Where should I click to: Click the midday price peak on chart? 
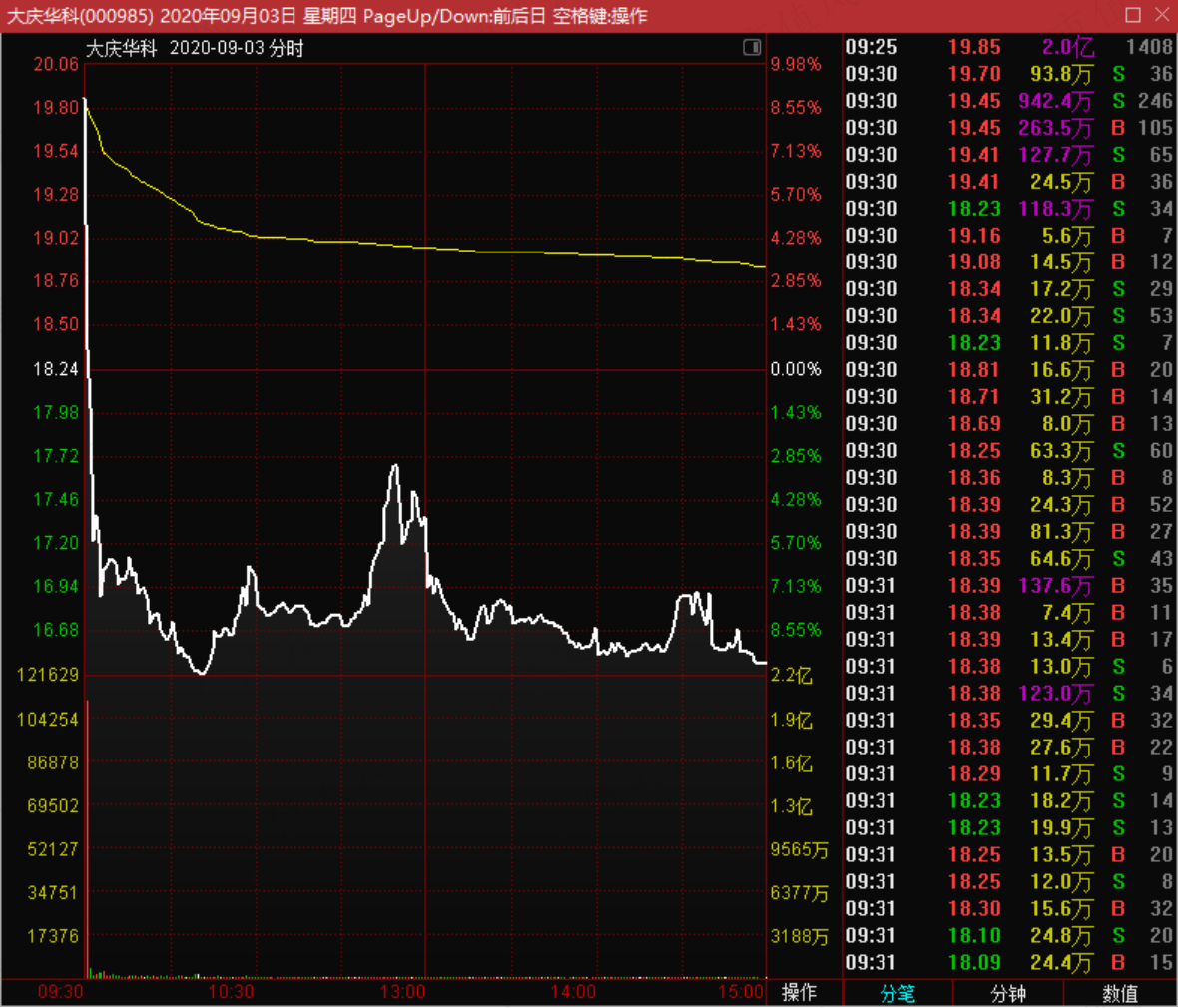click(x=395, y=467)
